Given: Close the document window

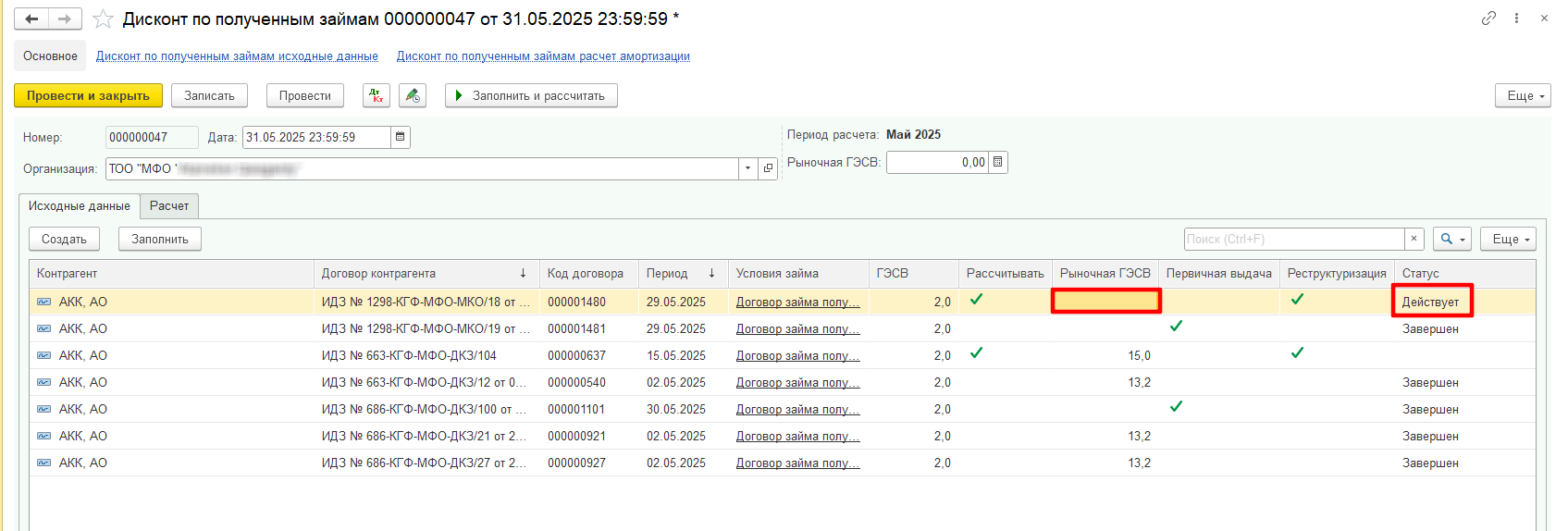Looking at the screenshot, I should pyautogui.click(x=1544, y=18).
